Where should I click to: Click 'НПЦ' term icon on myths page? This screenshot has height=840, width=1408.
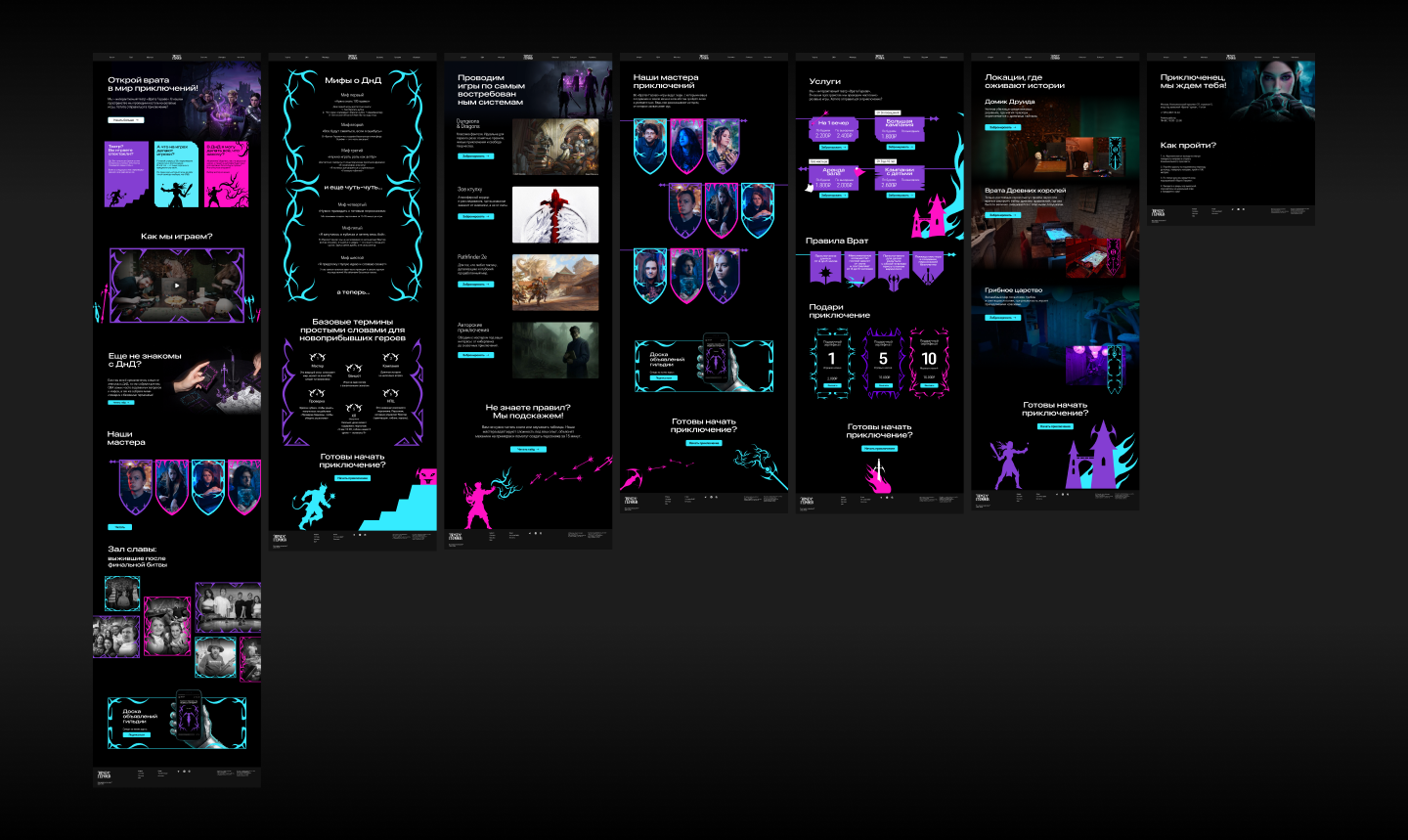pos(390,392)
